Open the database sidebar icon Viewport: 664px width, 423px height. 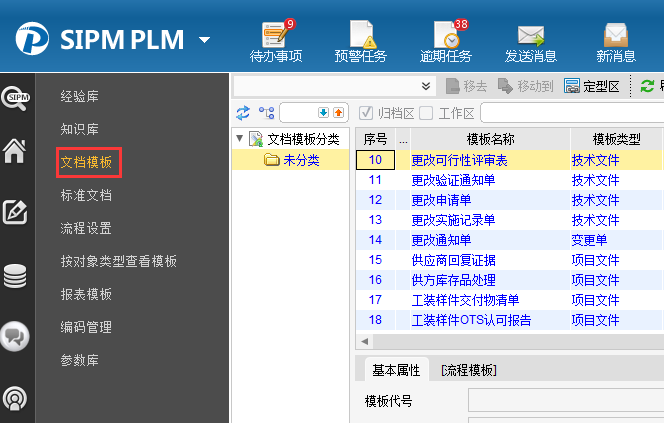click(x=15, y=276)
